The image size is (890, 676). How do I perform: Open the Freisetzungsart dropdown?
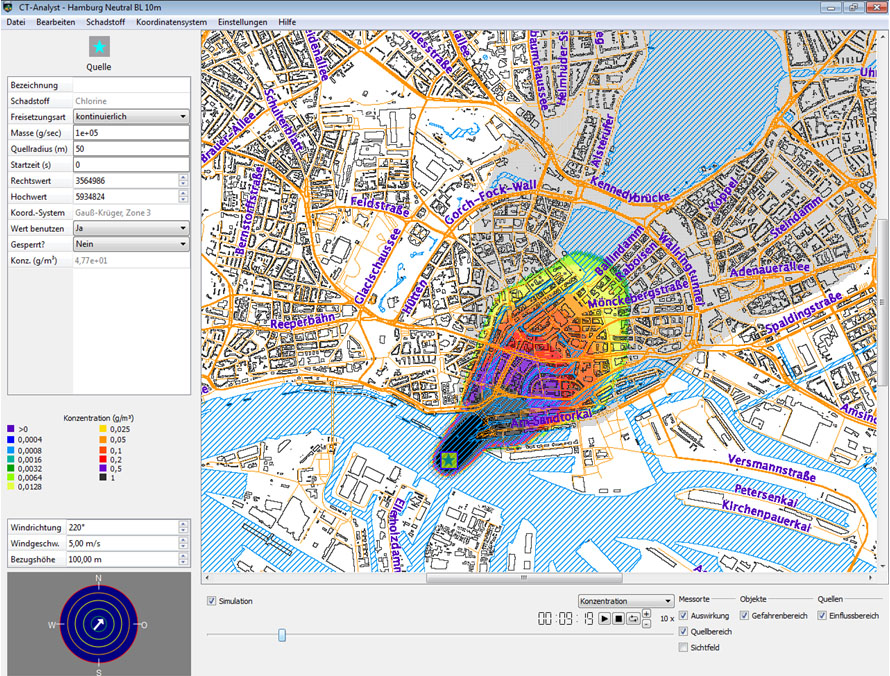pos(130,117)
